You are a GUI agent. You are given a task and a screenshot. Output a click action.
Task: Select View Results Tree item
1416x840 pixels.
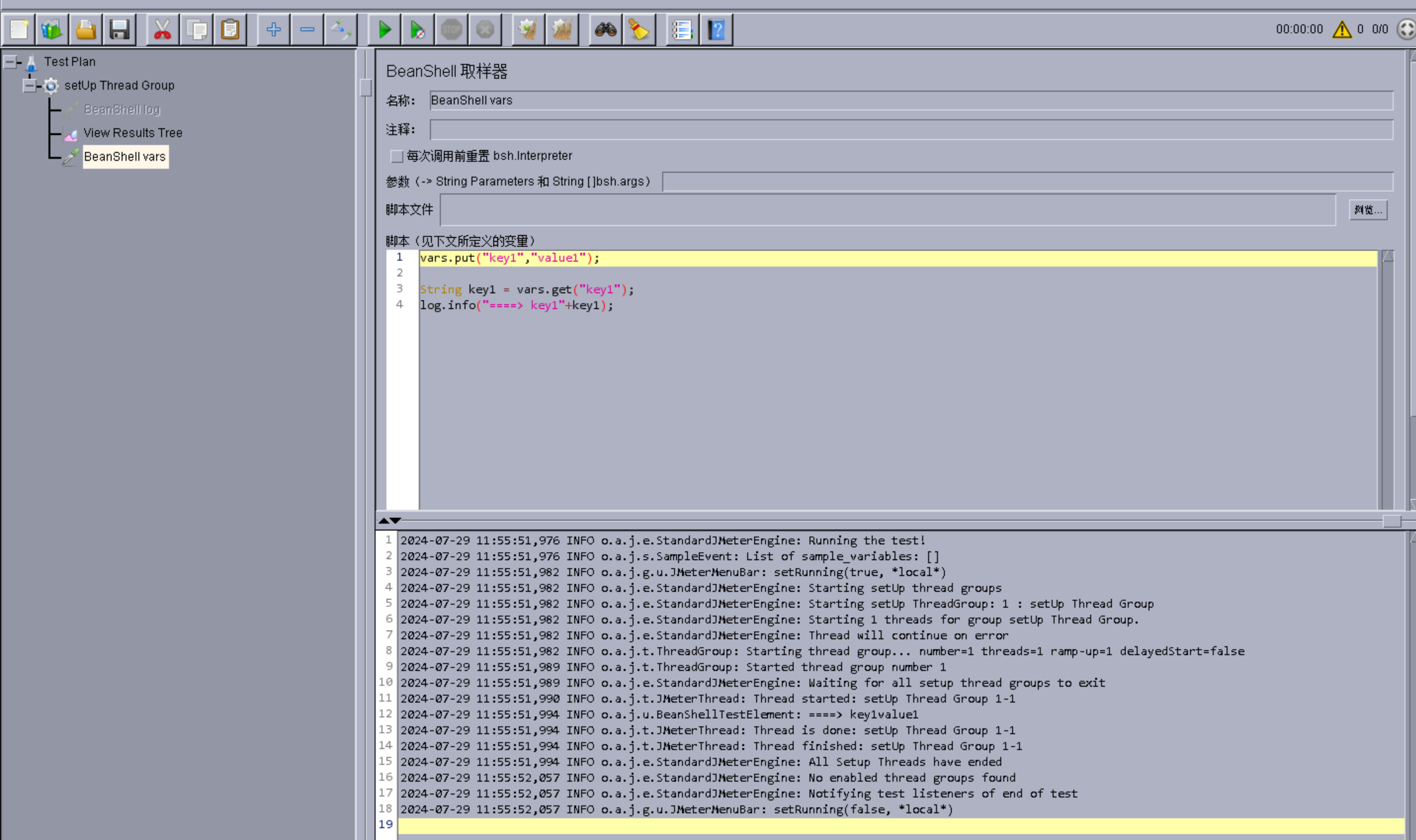(132, 133)
